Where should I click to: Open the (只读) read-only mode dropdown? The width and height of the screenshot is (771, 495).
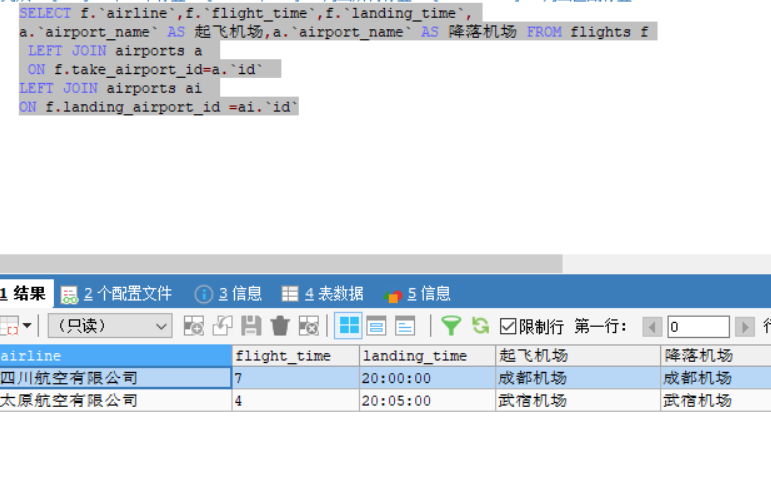(110, 326)
